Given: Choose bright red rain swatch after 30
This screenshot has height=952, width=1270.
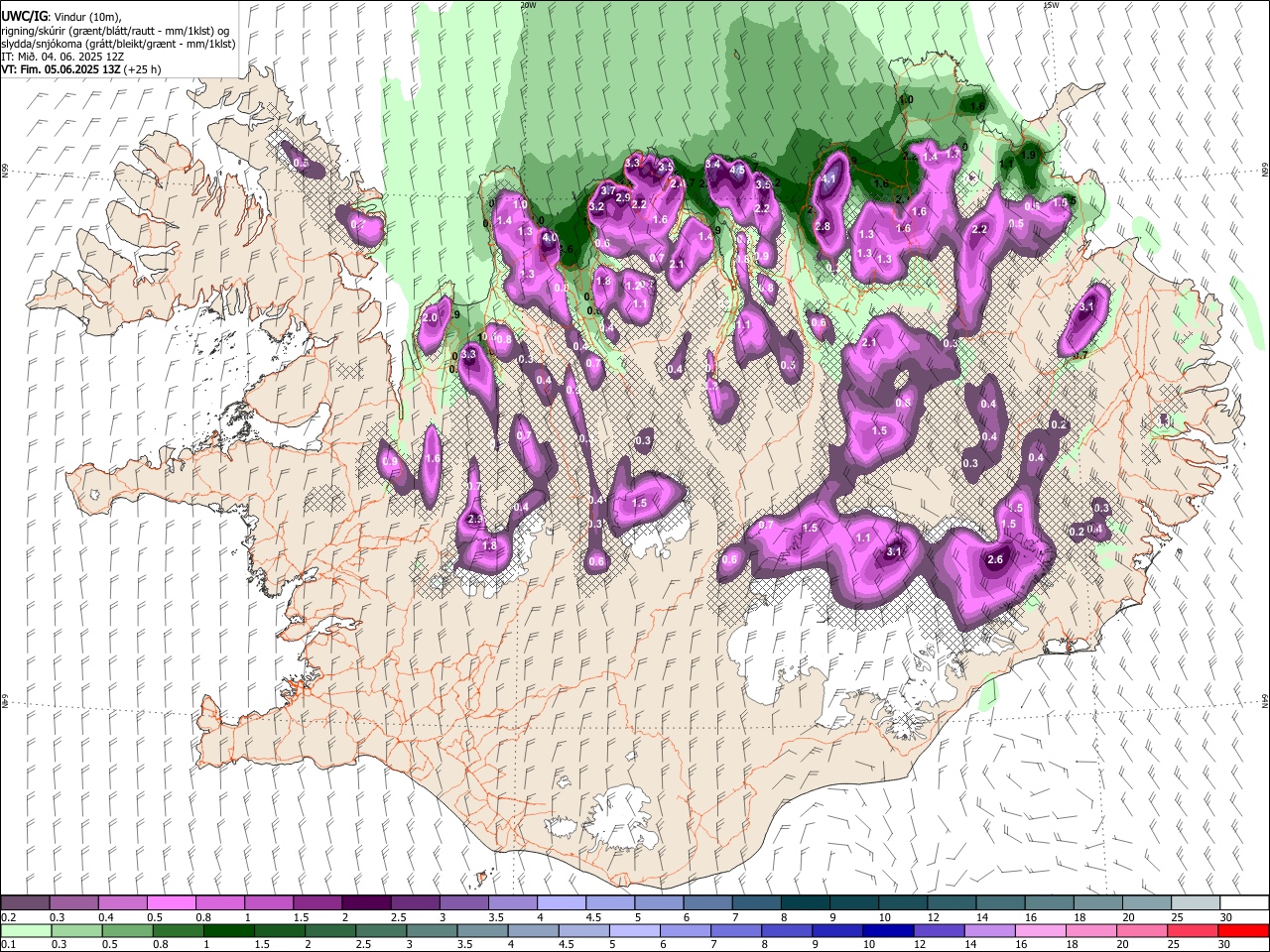Looking at the screenshot, I should [1243, 930].
